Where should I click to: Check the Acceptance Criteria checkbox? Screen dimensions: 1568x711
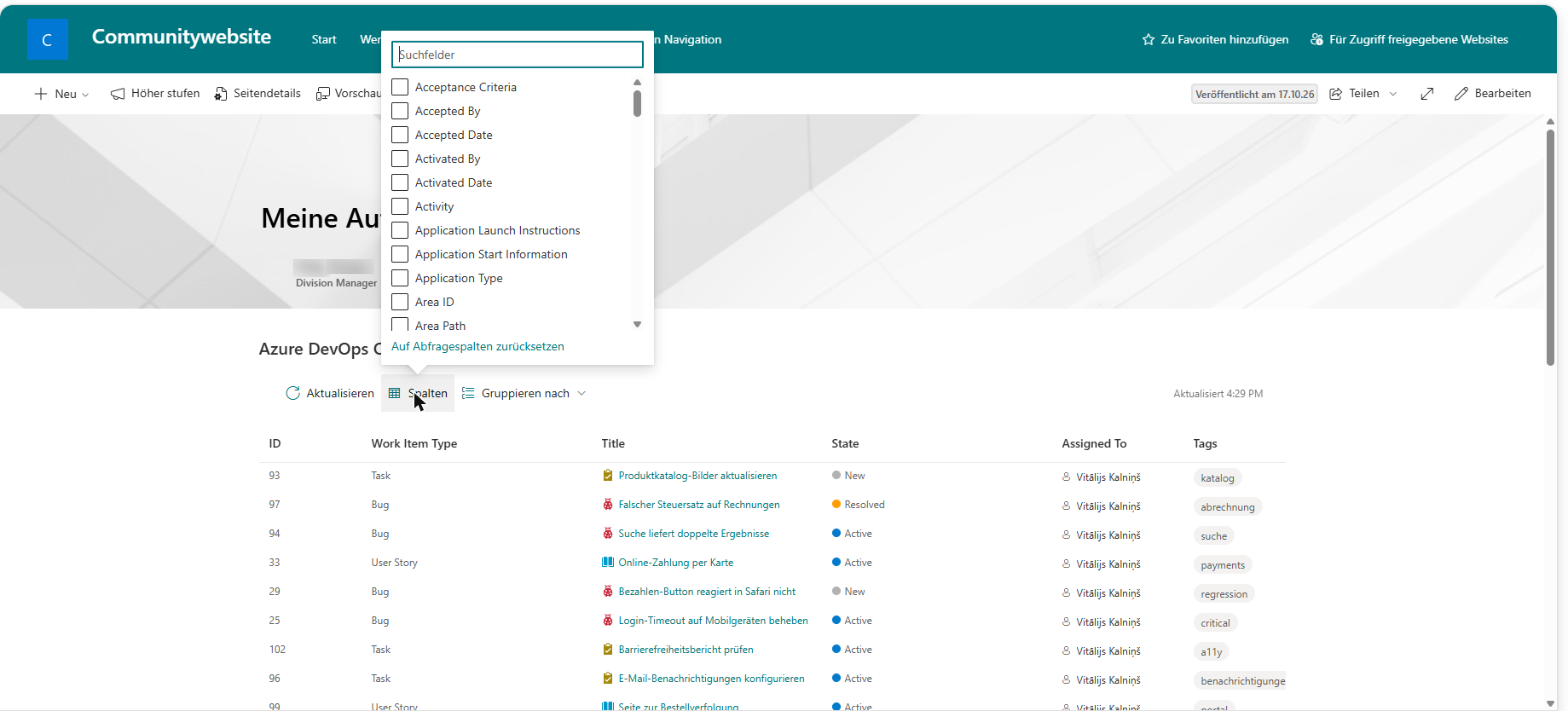tap(400, 87)
